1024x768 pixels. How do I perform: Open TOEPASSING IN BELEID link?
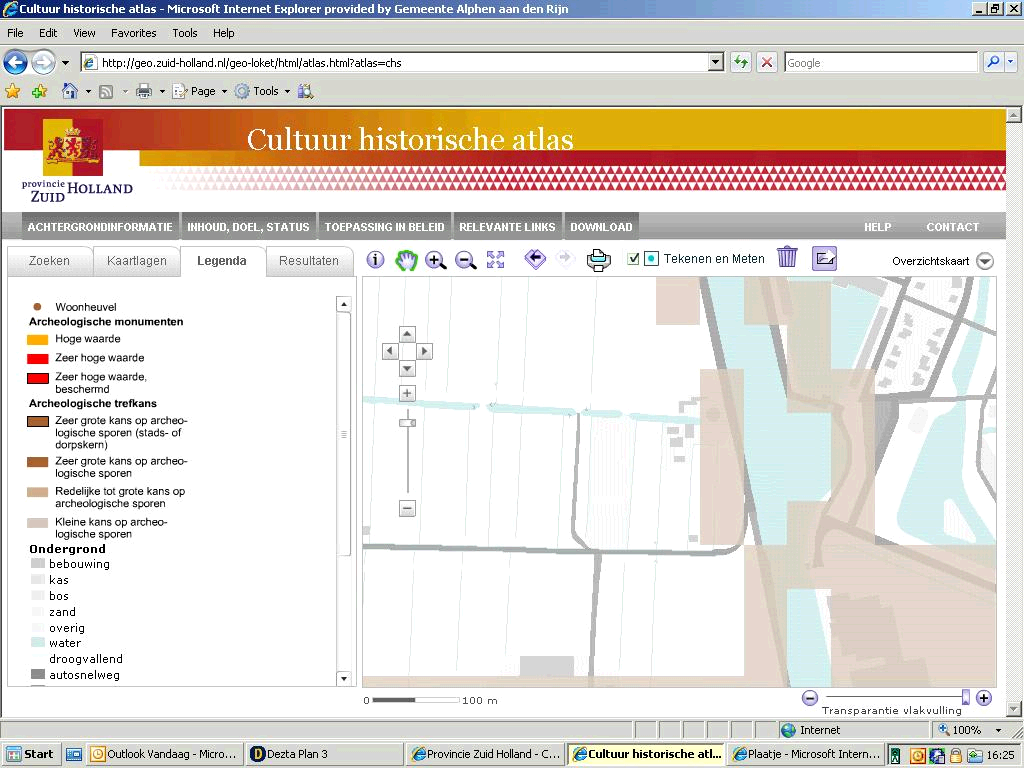click(x=385, y=227)
